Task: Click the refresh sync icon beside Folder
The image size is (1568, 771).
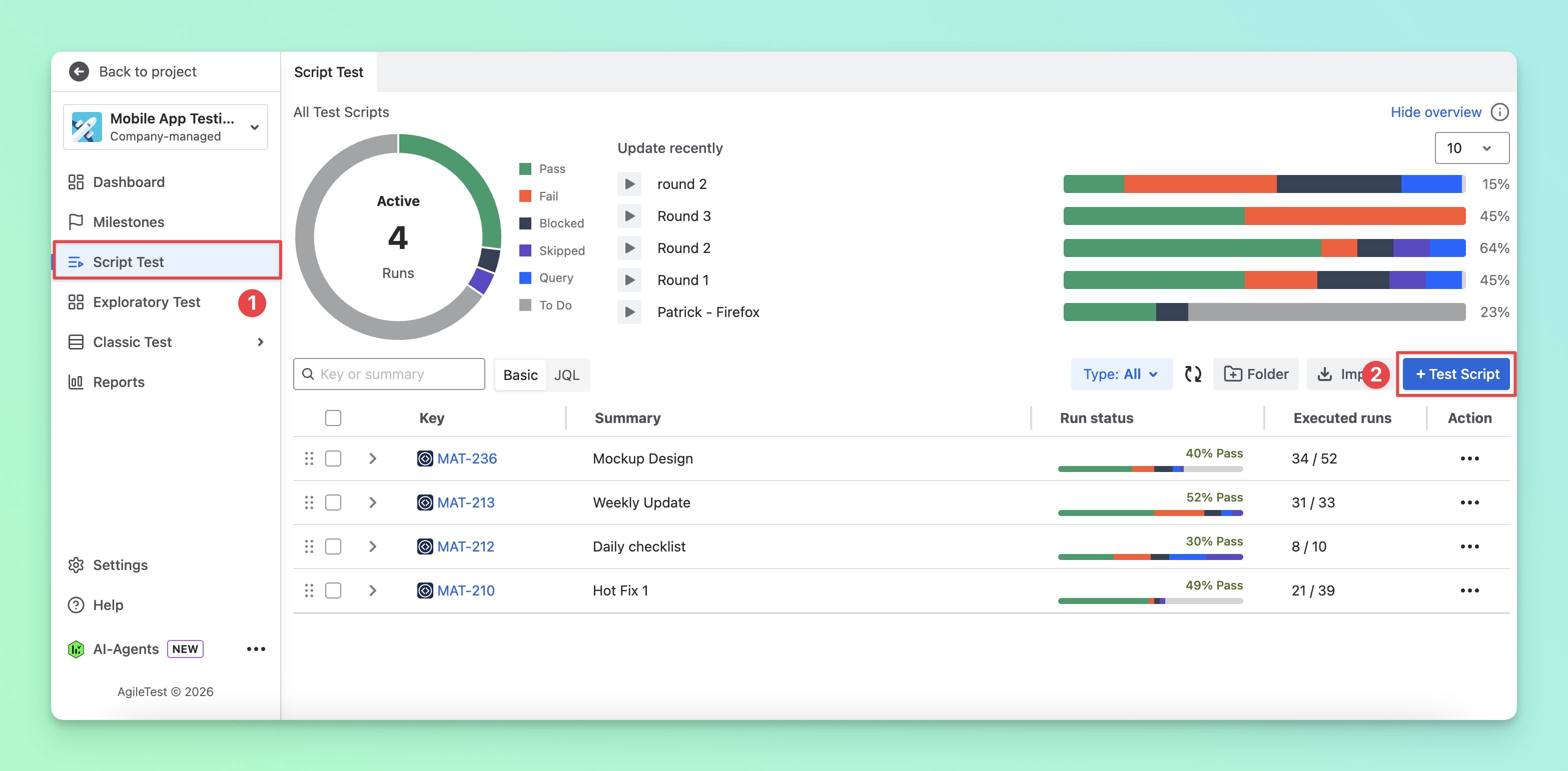Action: pos(1192,374)
